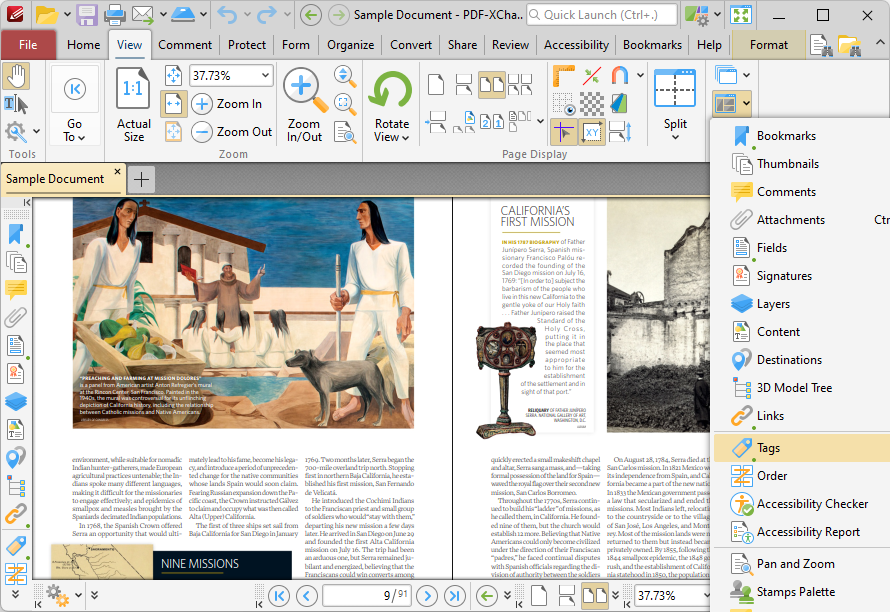Select Content from panes menu
This screenshot has width=890, height=612.
[778, 332]
